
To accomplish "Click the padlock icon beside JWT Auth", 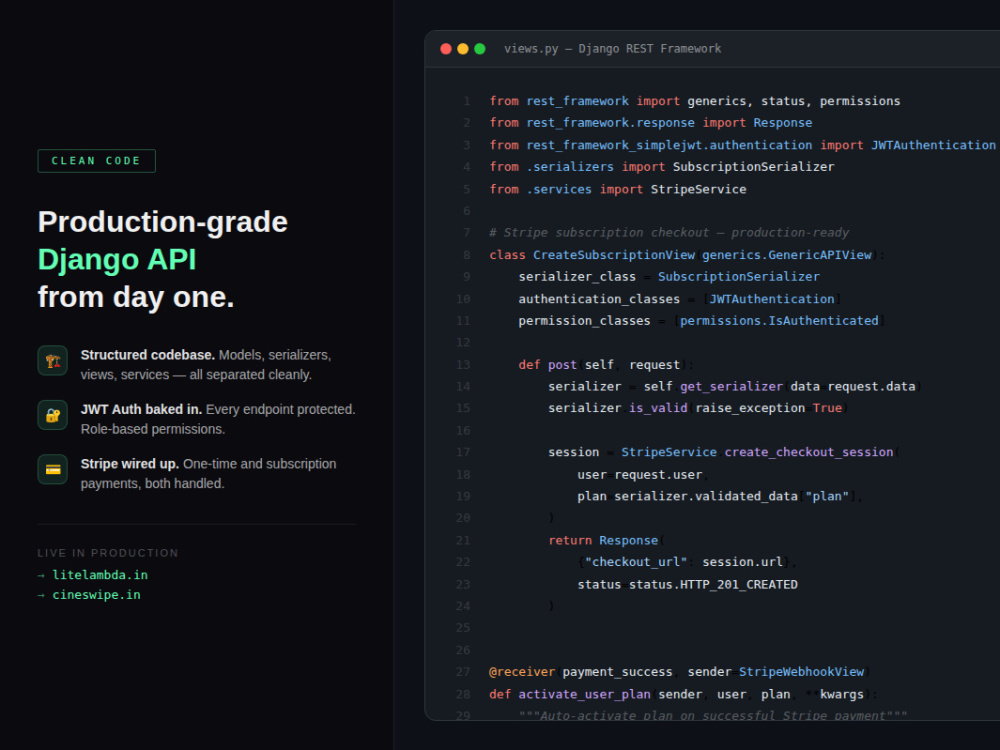I will (53, 415).
